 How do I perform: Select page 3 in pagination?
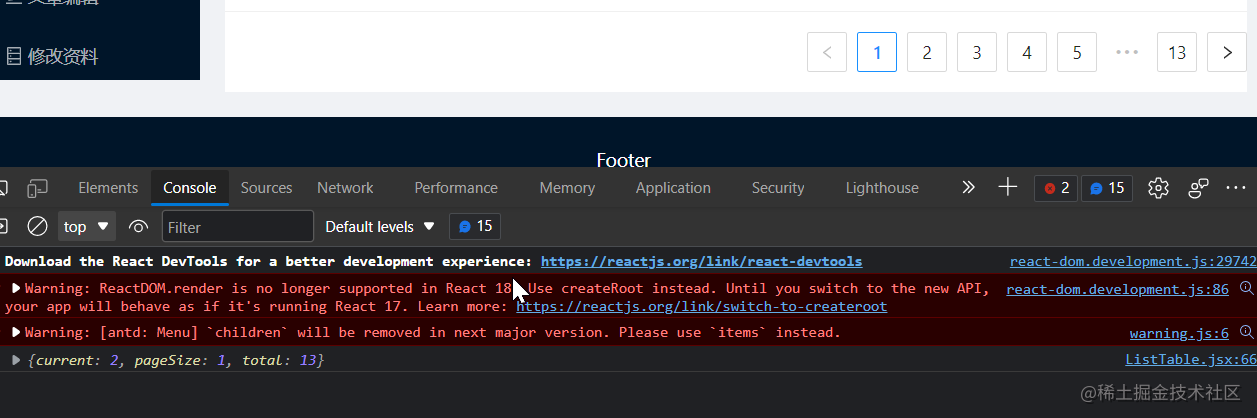(977, 52)
